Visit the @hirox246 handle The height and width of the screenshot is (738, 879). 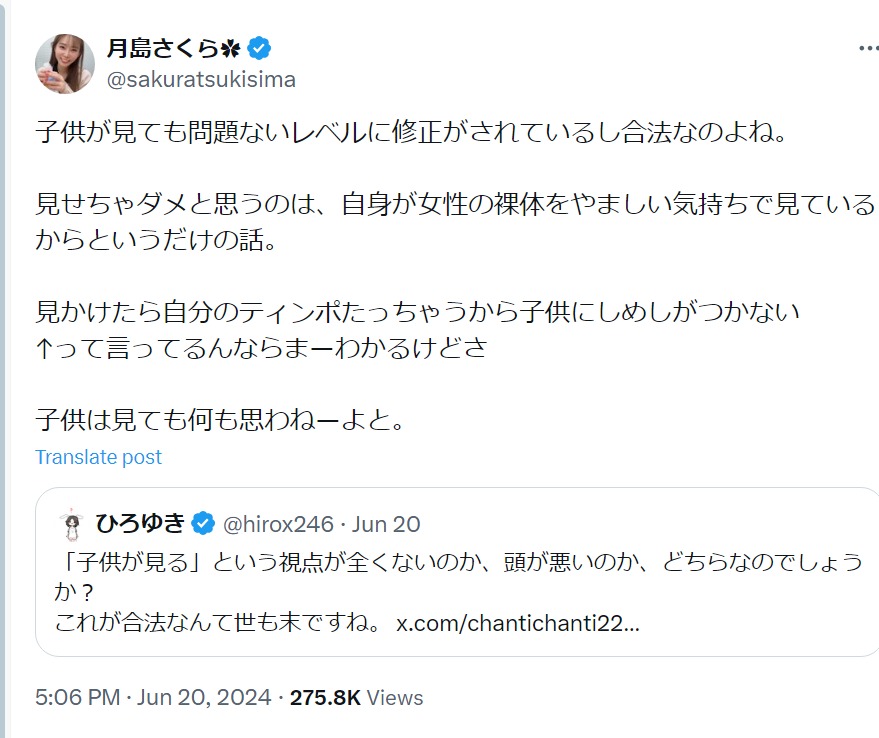coord(275,523)
